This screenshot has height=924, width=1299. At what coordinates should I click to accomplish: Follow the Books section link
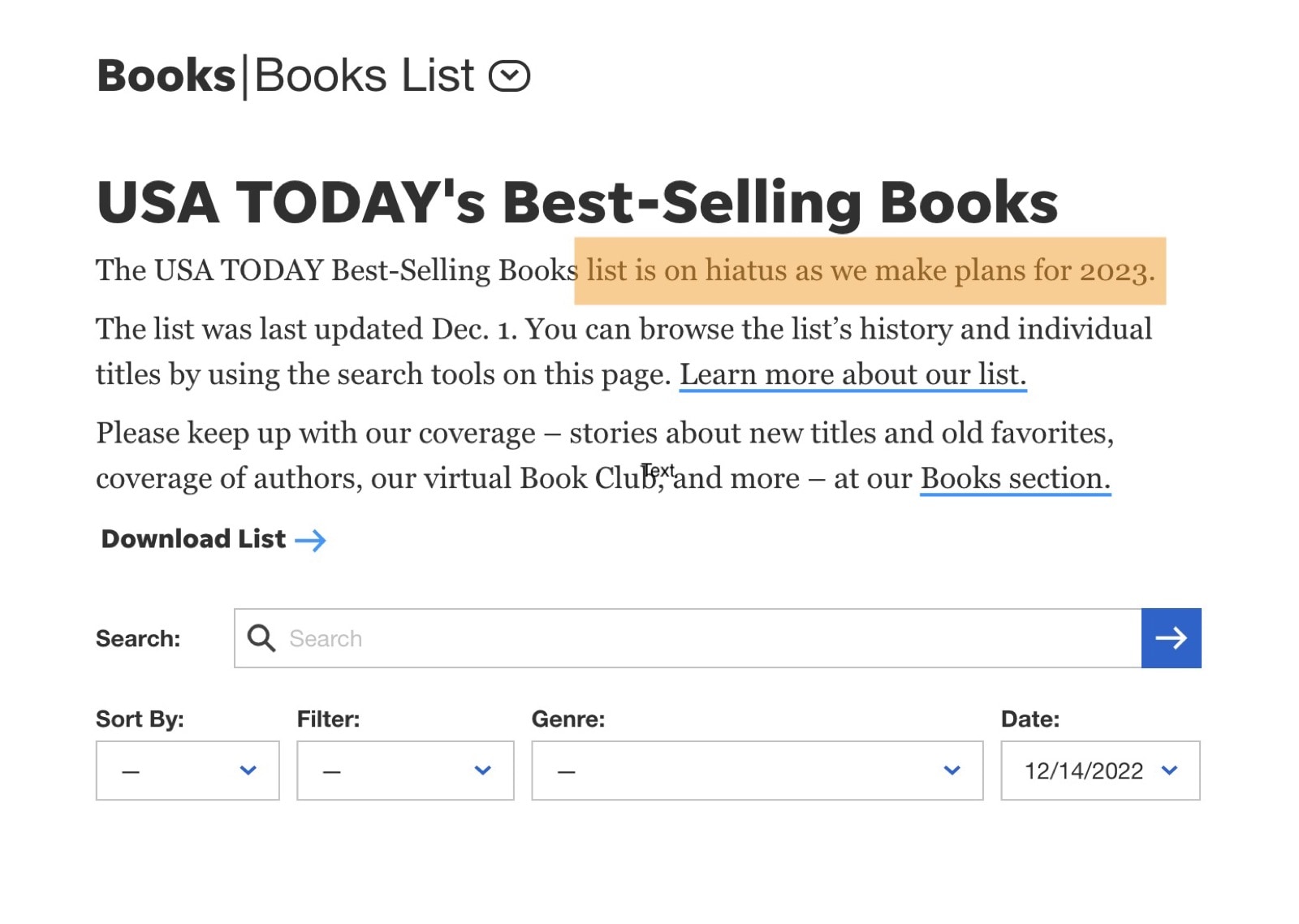(x=1015, y=478)
